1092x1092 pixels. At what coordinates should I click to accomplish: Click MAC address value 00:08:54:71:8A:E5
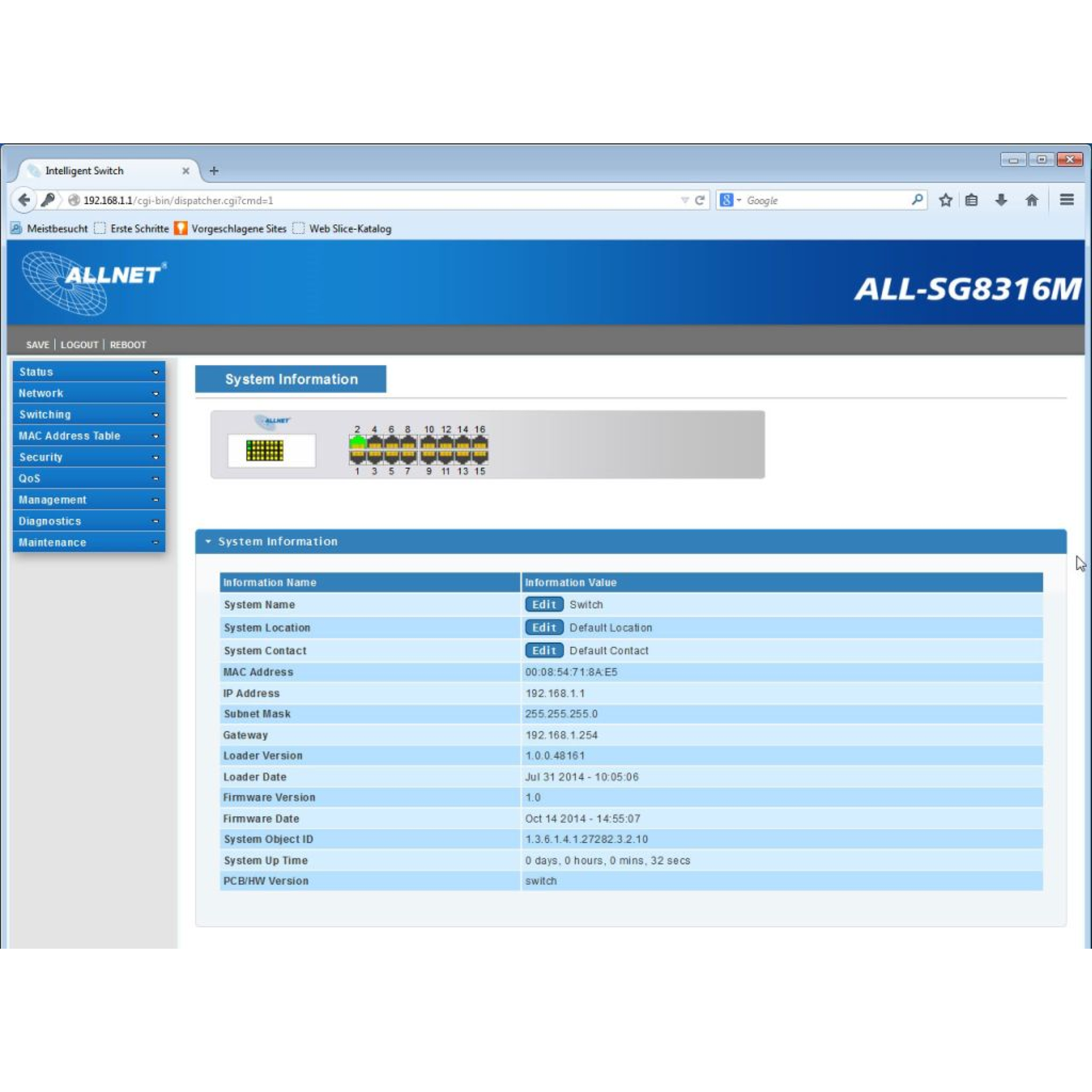(571, 672)
